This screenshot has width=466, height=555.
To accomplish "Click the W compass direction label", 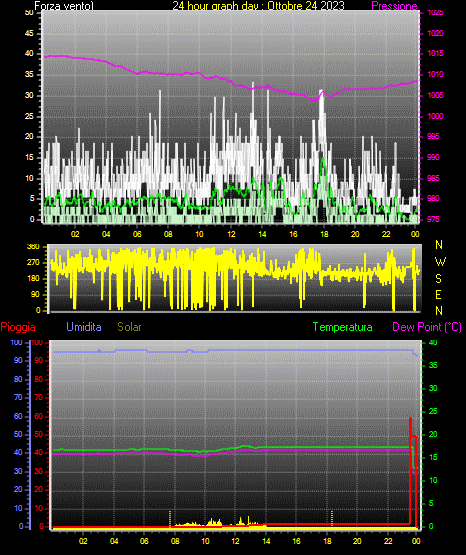I will (x=440, y=262).
